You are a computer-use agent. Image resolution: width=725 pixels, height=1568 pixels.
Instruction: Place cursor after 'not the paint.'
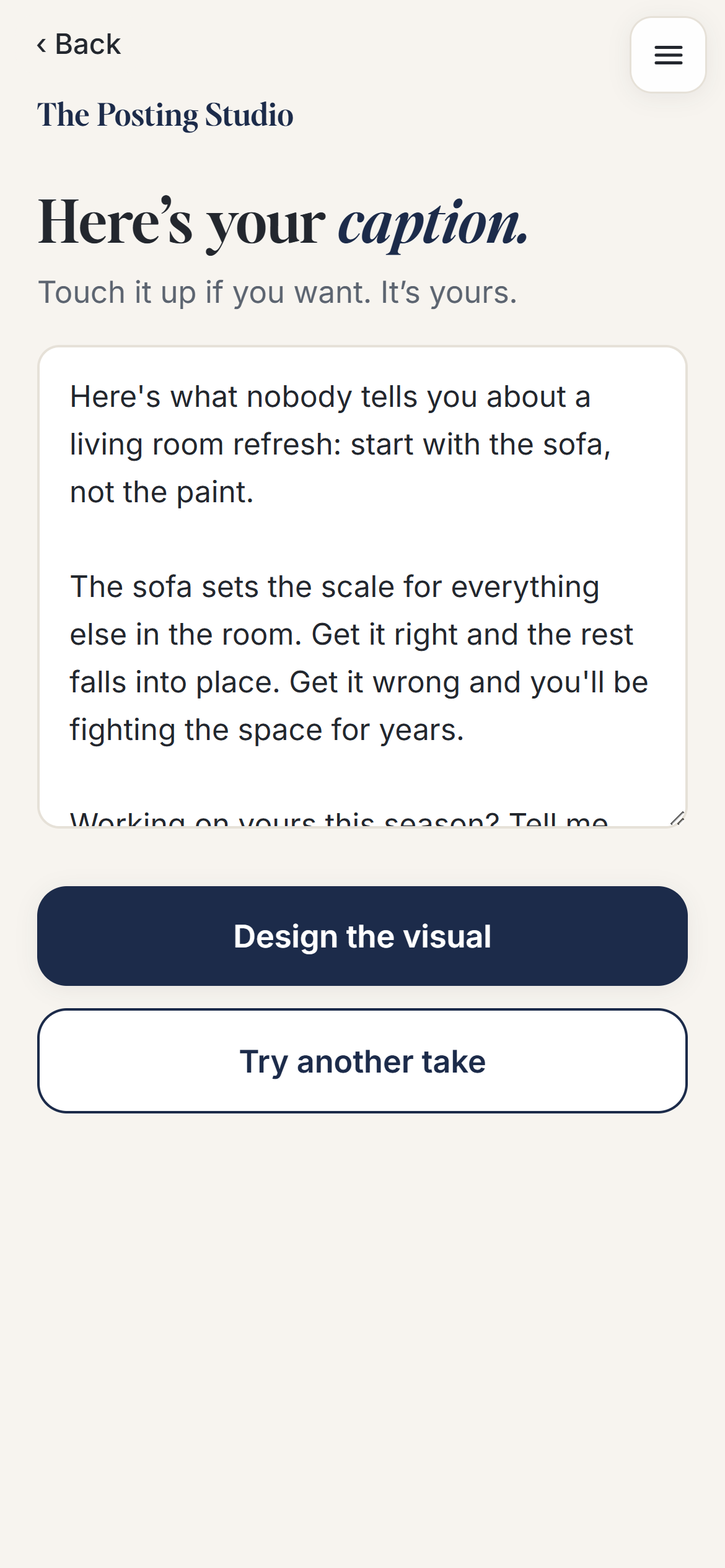[255, 492]
